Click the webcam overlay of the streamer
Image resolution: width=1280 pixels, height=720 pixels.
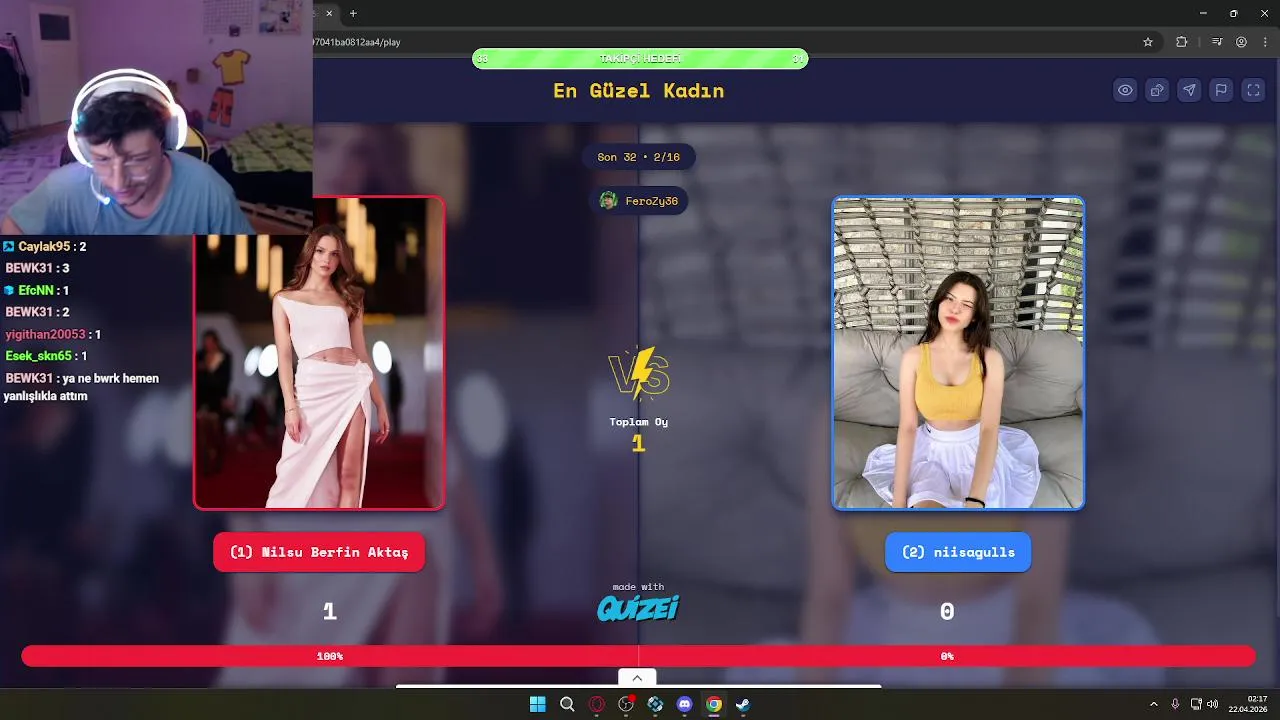point(156,118)
